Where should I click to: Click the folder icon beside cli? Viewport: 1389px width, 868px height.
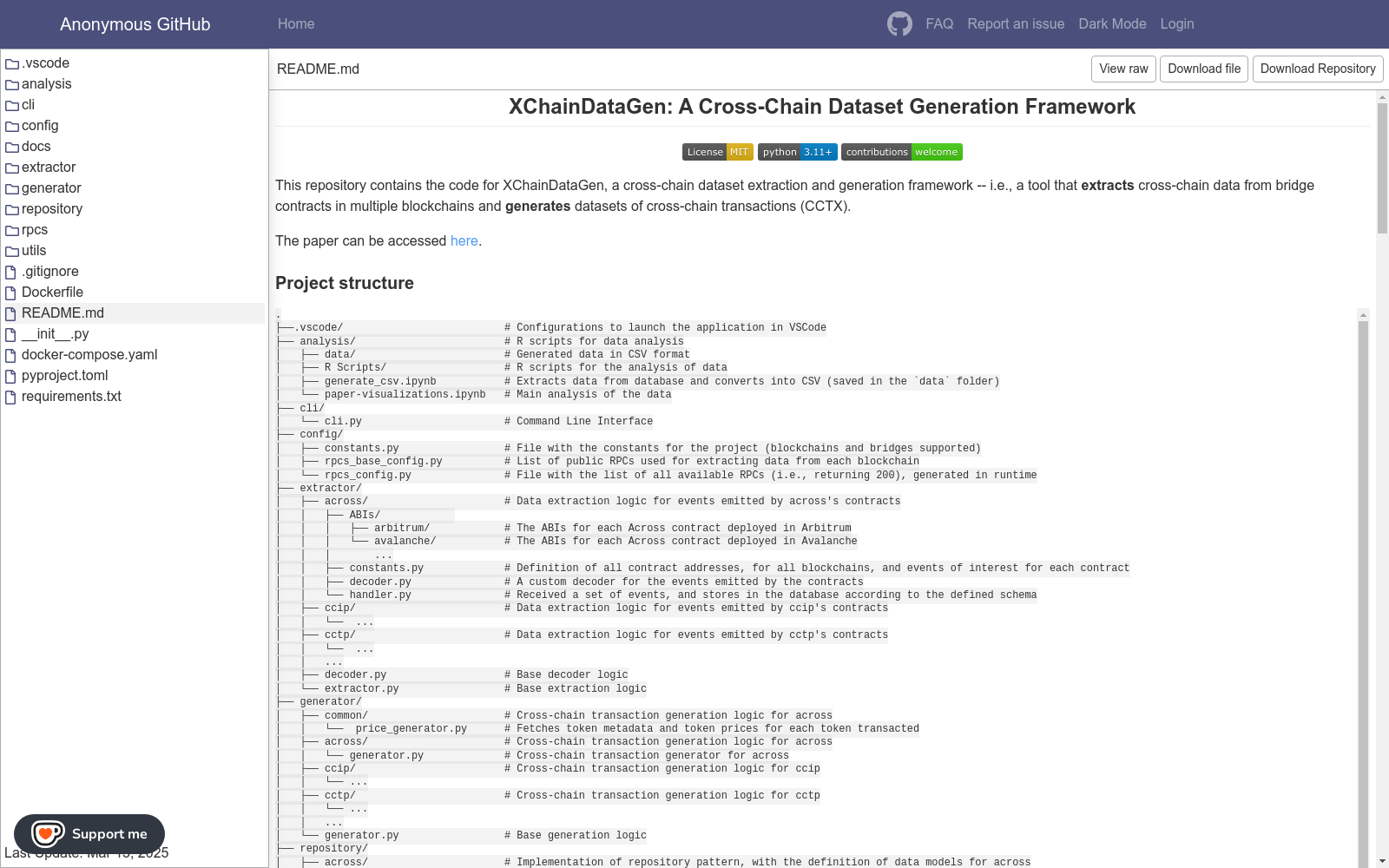tap(12, 105)
